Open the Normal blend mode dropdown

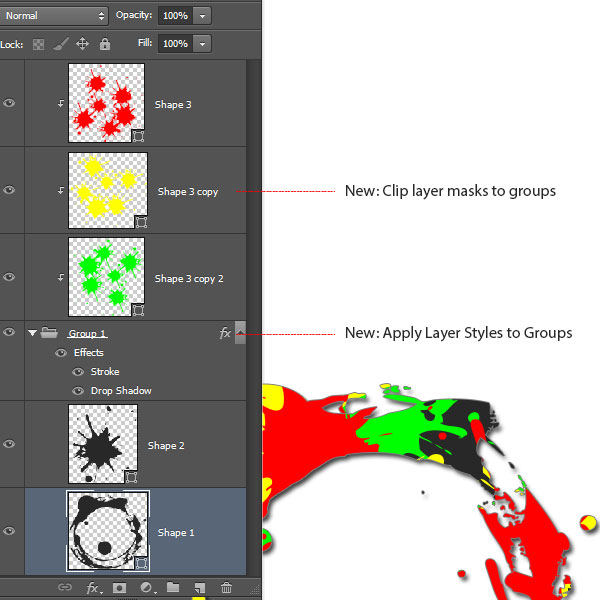coord(54,16)
